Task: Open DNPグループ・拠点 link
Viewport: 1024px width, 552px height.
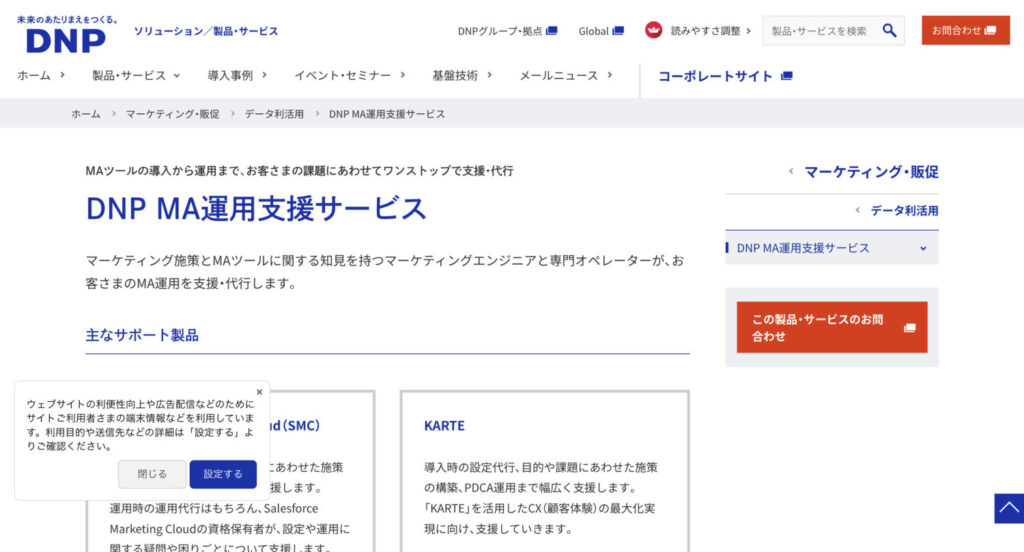Action: (507, 31)
